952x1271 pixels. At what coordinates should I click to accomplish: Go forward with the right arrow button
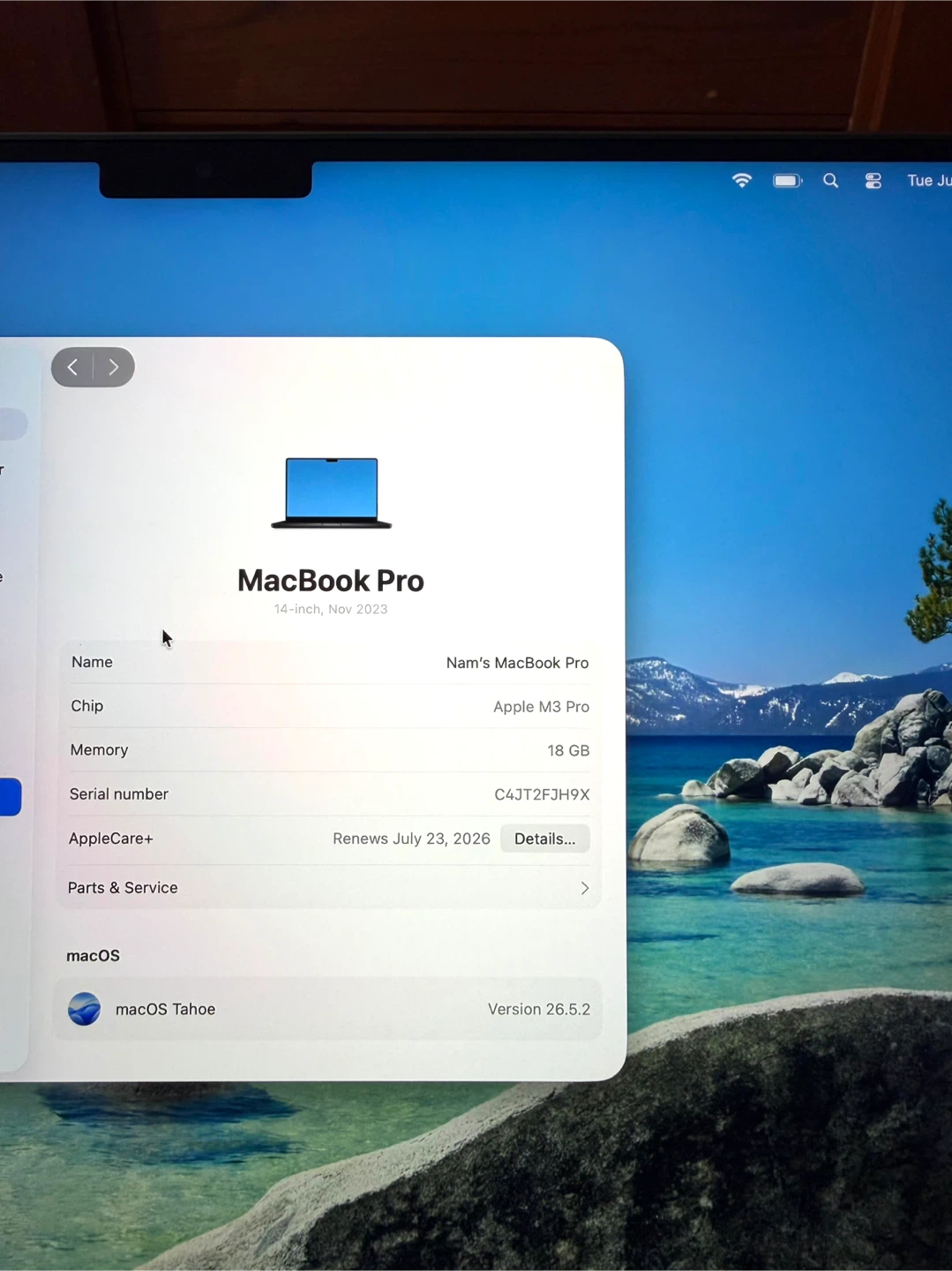114,367
